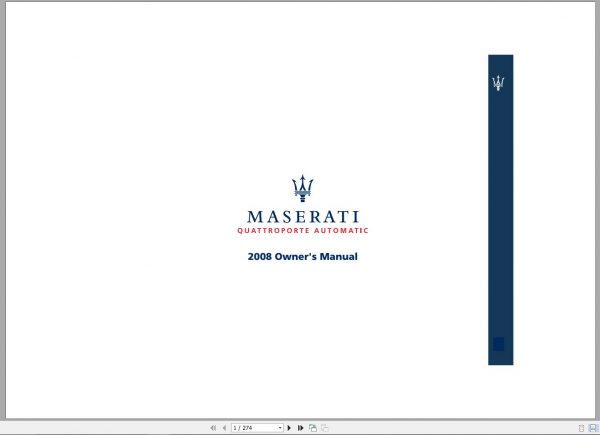Jump to the last page
Viewport: 600px width, 435px height.
tap(300, 428)
